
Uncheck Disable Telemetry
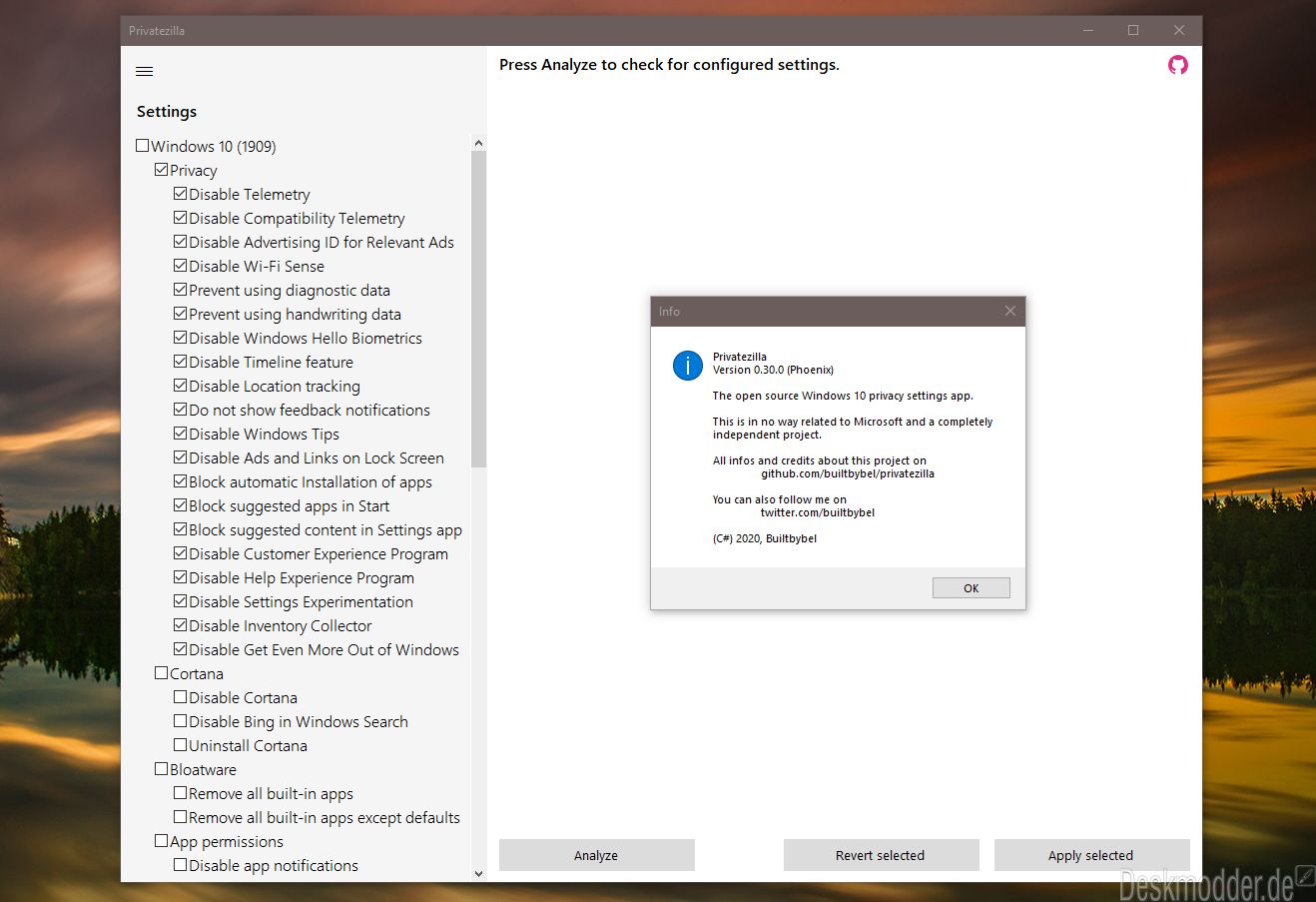click(x=181, y=194)
